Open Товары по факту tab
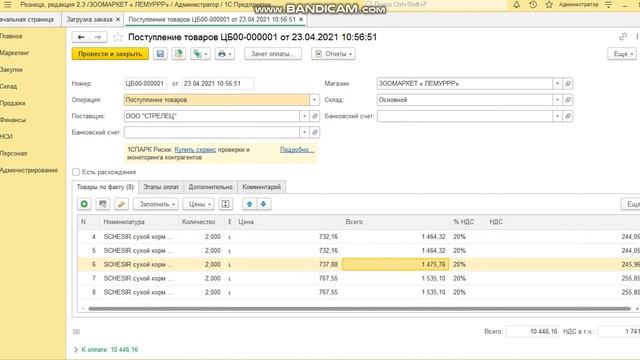Screen dimensions: 640x360 tap(105, 187)
